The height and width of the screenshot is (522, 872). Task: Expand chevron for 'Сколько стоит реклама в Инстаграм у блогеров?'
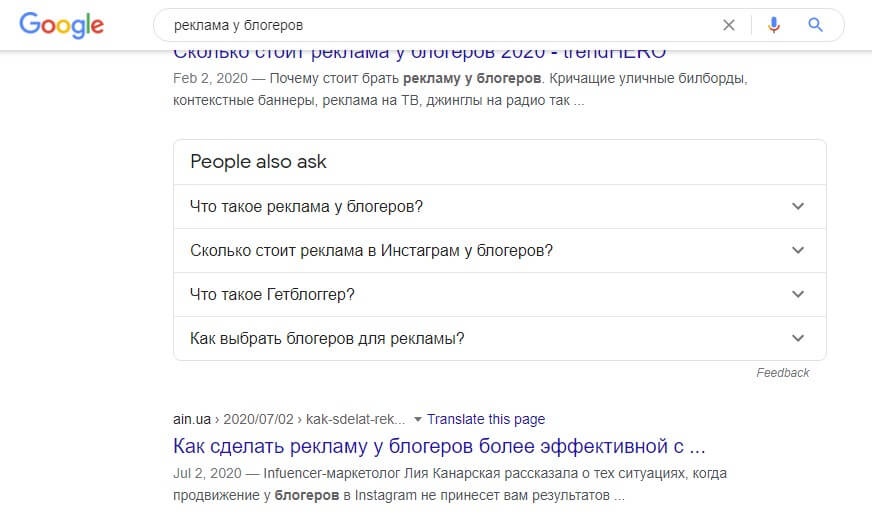[x=797, y=250]
